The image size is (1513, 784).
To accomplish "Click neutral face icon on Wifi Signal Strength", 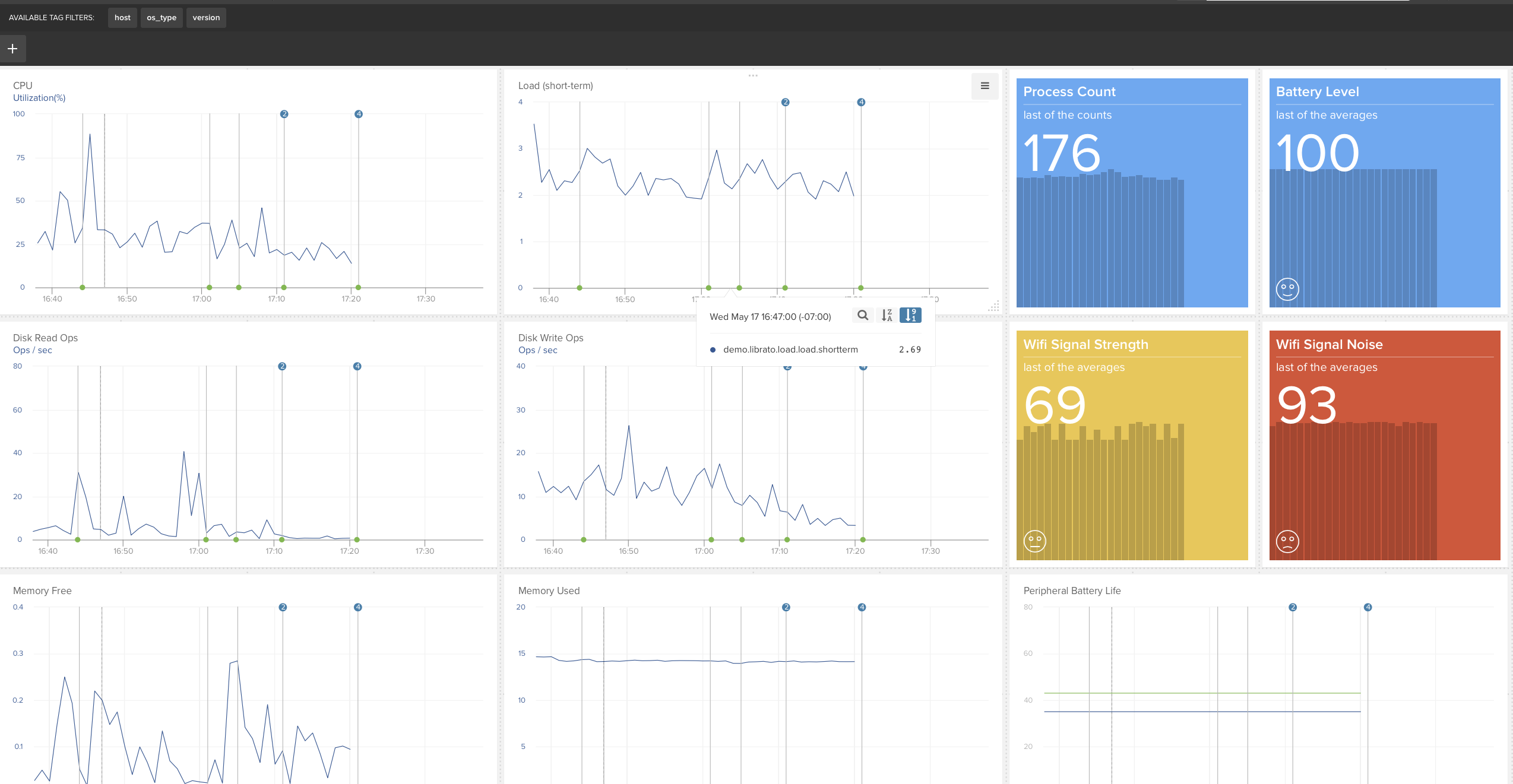I will (1035, 541).
